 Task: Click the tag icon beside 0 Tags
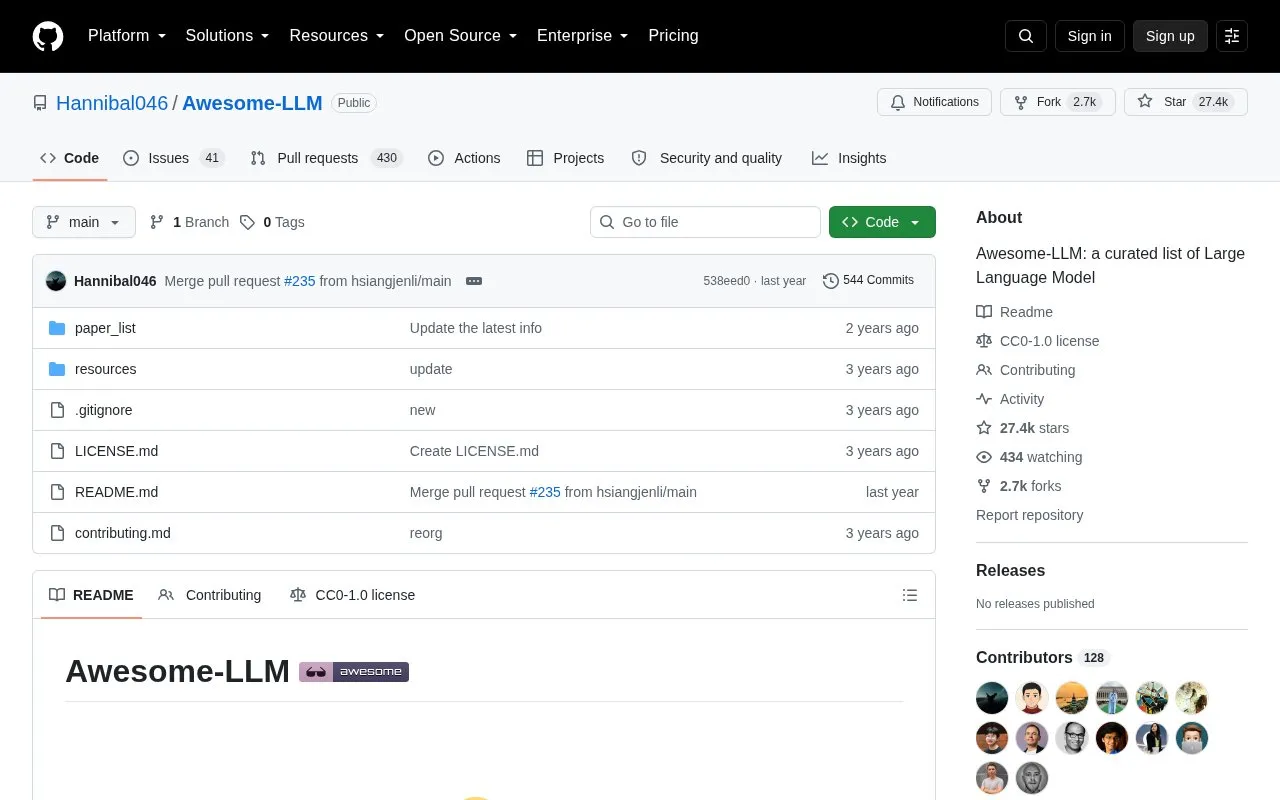tap(247, 222)
